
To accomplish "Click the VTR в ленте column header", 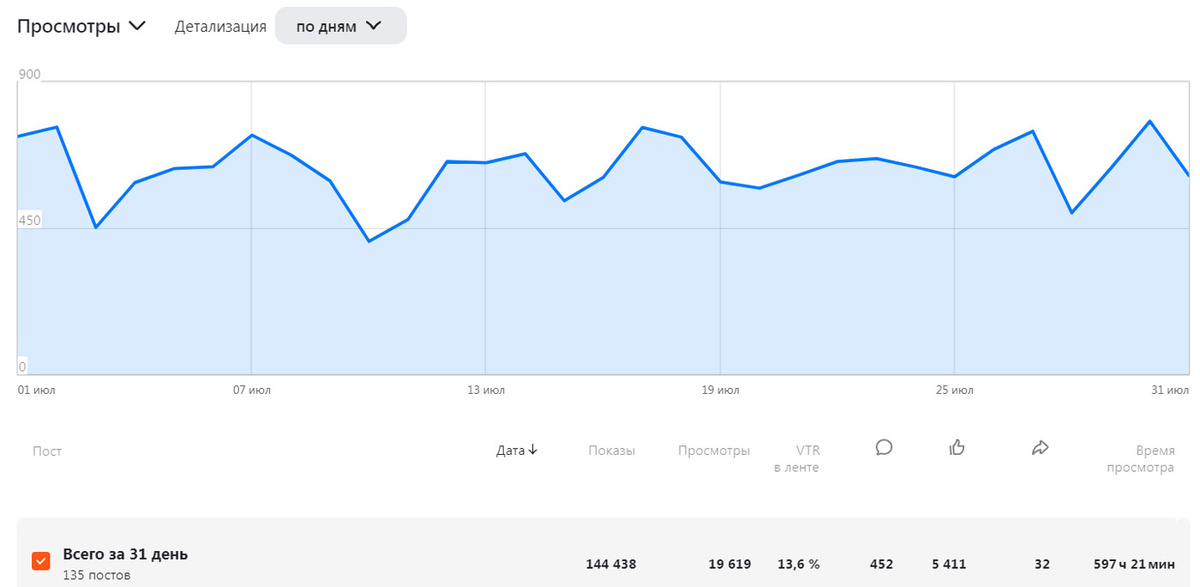I will (797, 459).
